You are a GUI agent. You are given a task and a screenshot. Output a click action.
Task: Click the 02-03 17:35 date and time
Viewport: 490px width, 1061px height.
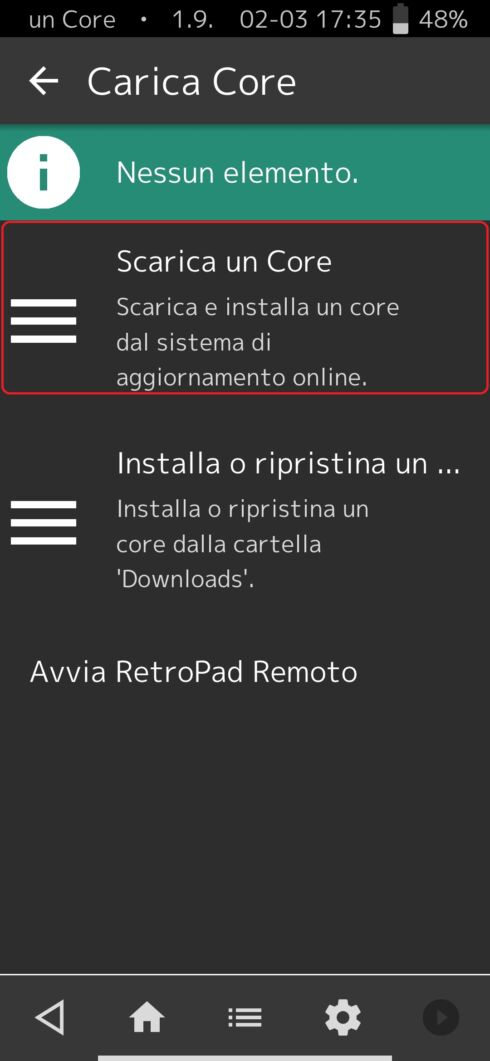pyautogui.click(x=310, y=20)
